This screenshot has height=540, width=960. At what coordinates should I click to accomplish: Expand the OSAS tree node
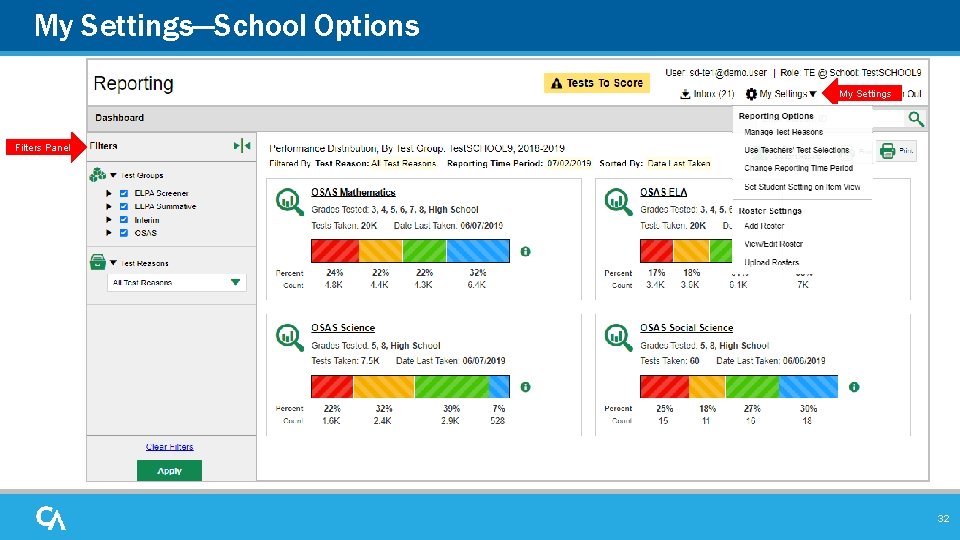[109, 233]
